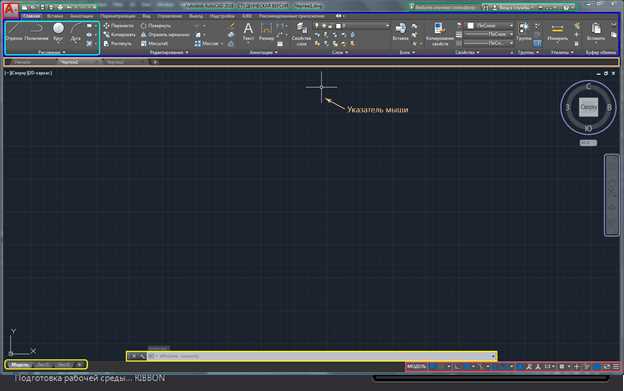Click the Растянуть stretch tool

pos(118,43)
